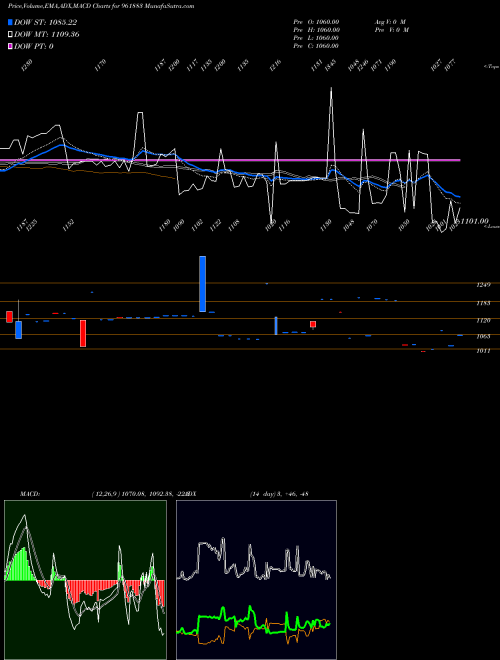Click the horizontal magenta DOW PT line
Viewport: 500px width, 660px height.
point(230,160)
